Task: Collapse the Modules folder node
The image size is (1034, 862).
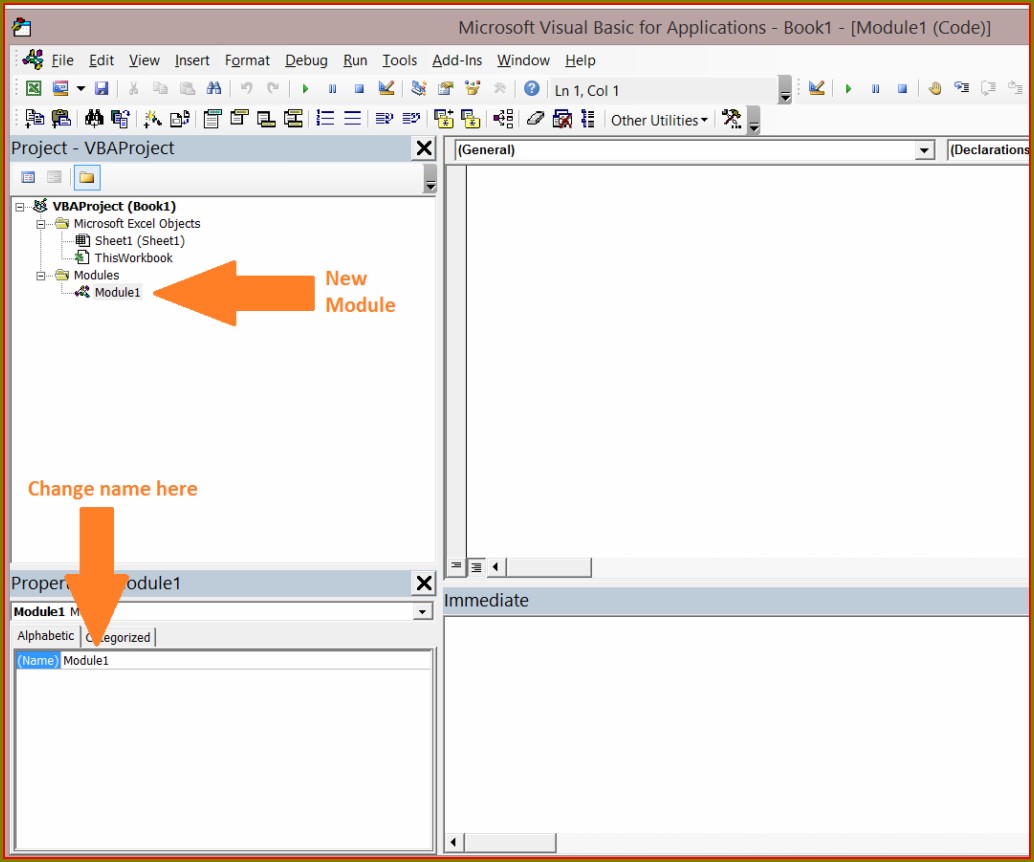Action: click(41, 276)
